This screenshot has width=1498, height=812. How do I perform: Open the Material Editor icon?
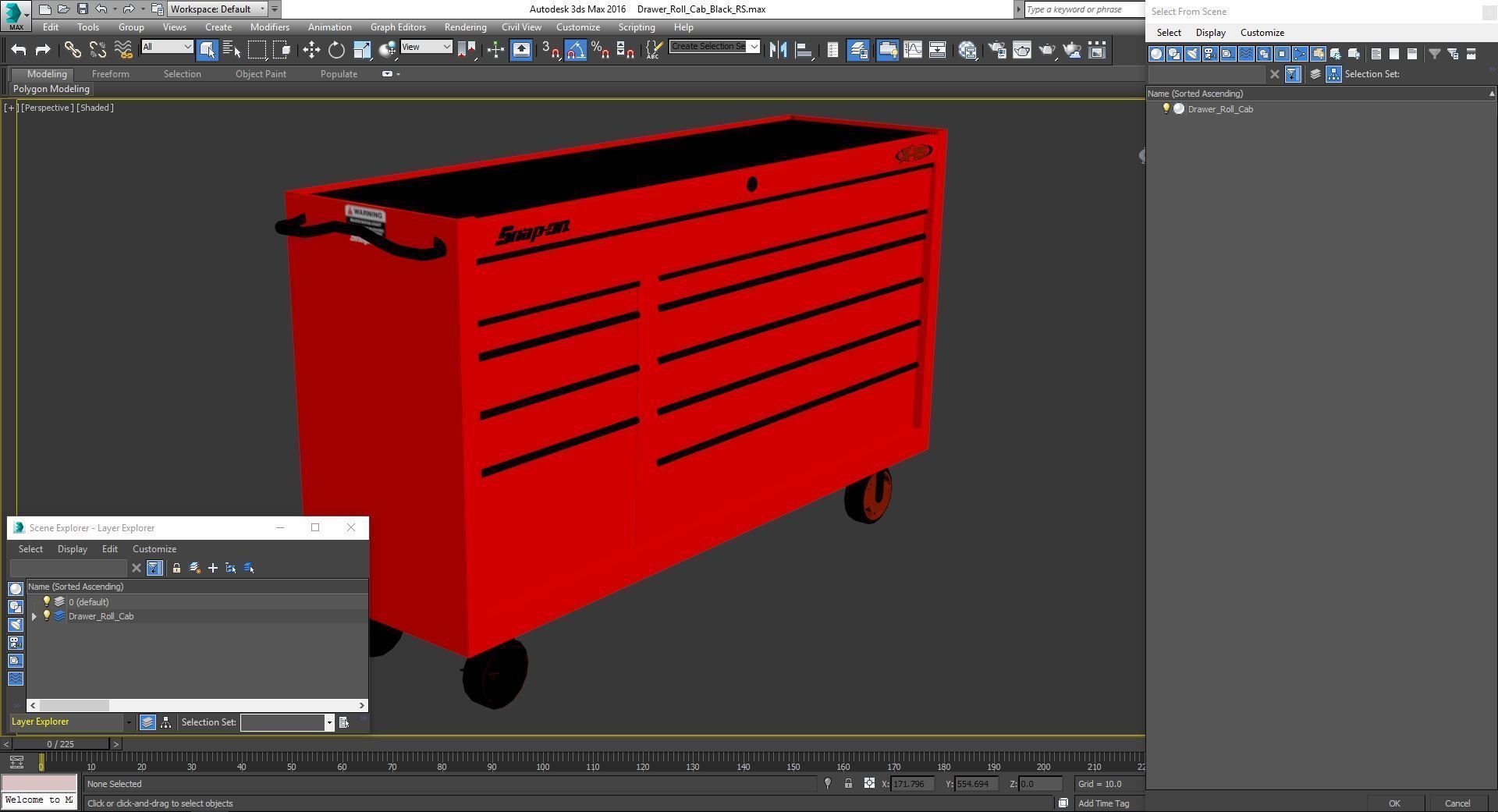(968, 50)
